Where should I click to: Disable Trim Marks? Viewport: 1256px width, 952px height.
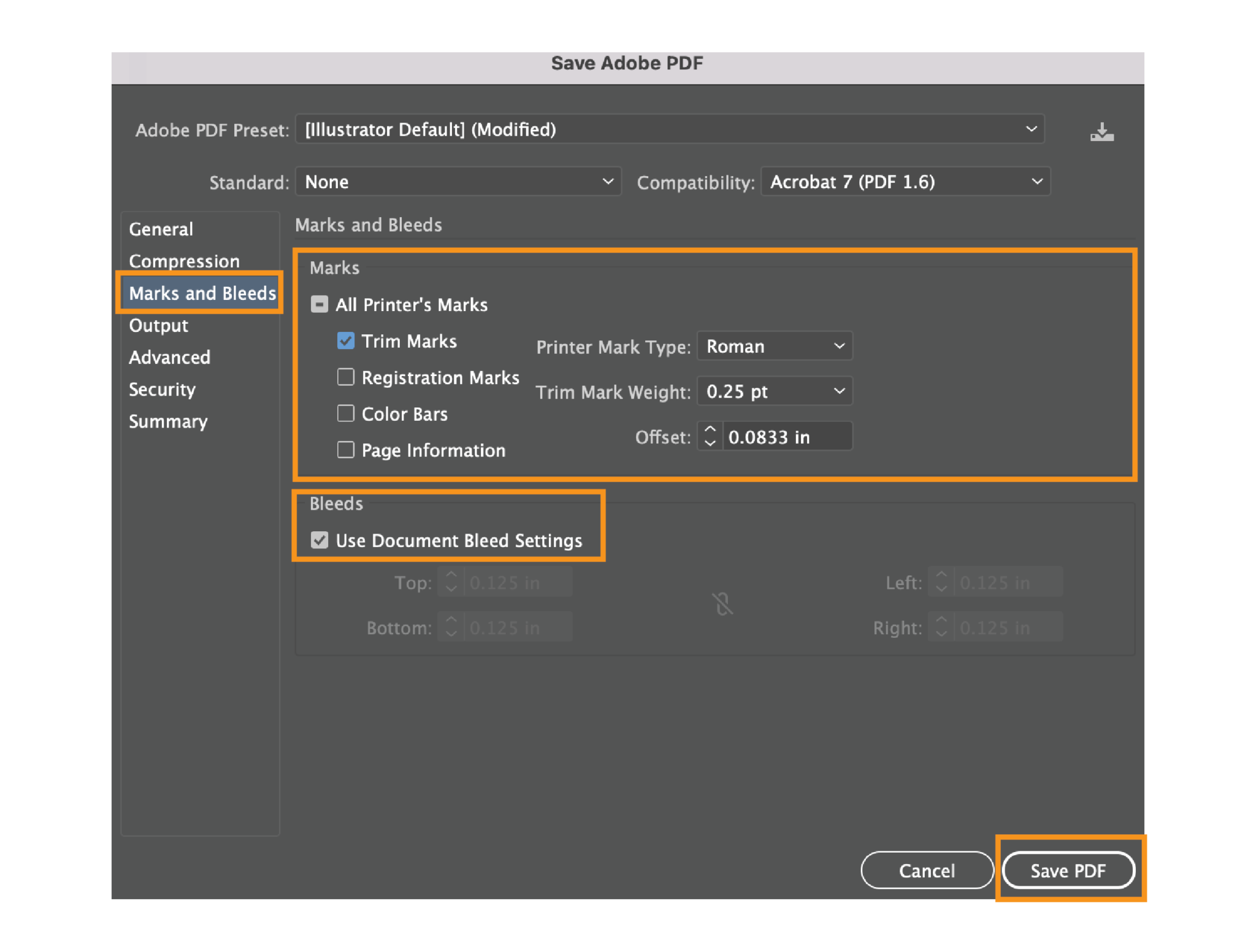(x=346, y=340)
